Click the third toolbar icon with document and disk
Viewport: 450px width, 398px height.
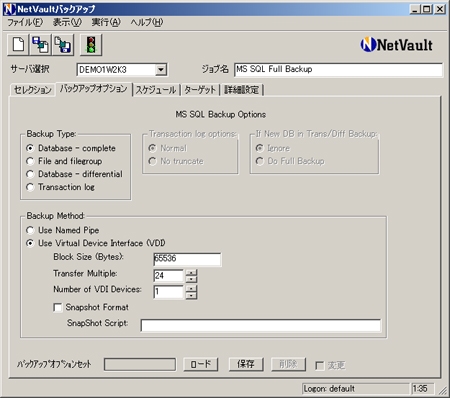(x=63, y=44)
